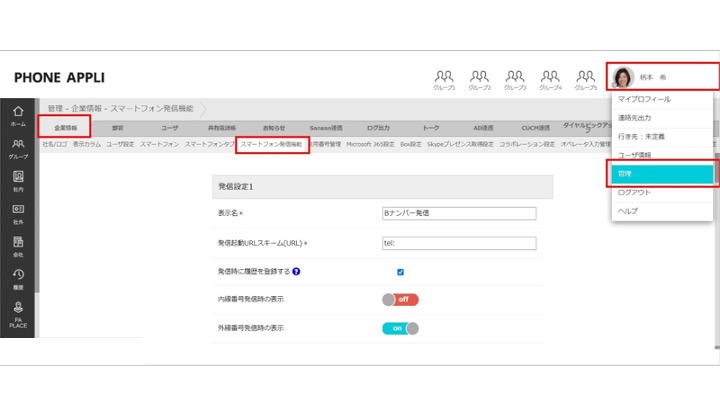Image resolution: width=720 pixels, height=405 pixels.
Task: Switch off the 外線番号発信時の表示 toggle
Action: (400, 328)
